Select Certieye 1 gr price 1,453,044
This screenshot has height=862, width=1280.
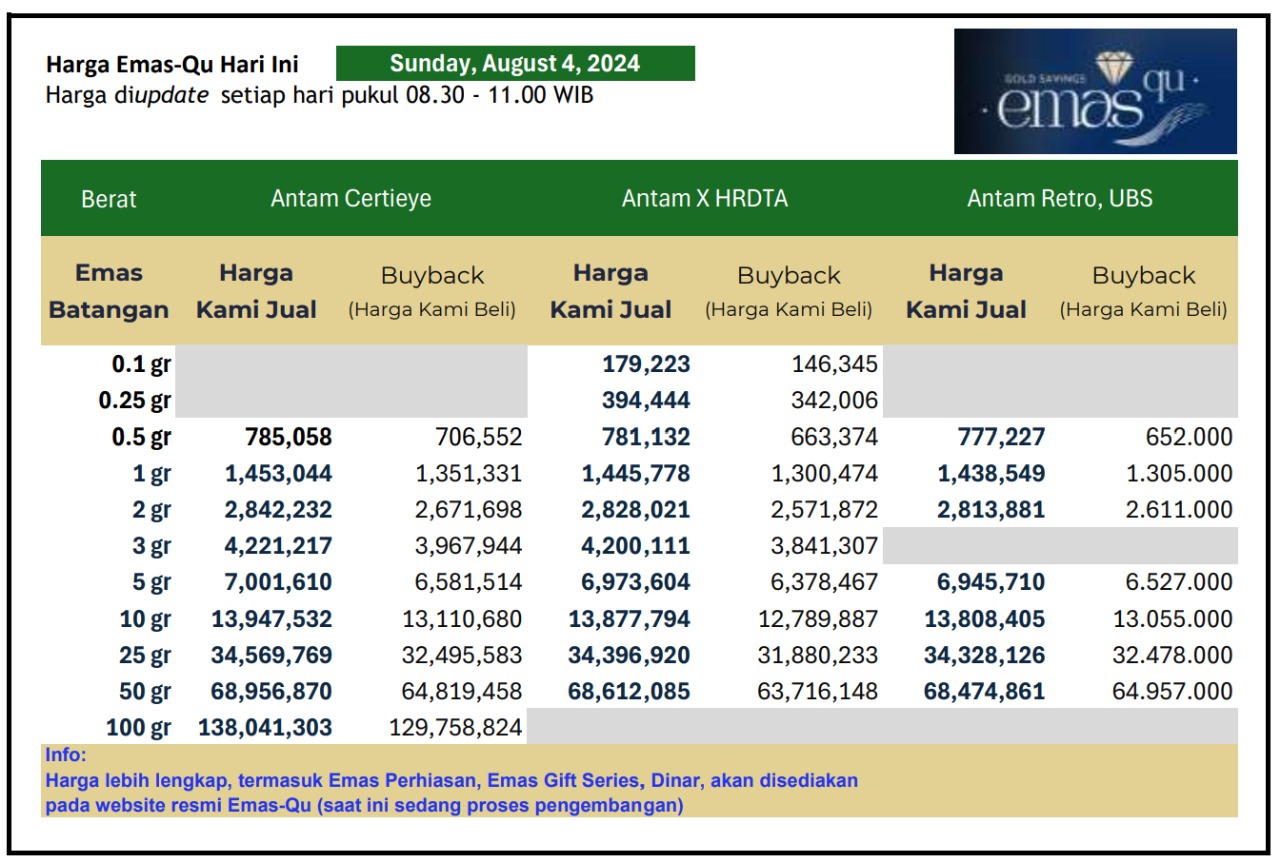(278, 474)
